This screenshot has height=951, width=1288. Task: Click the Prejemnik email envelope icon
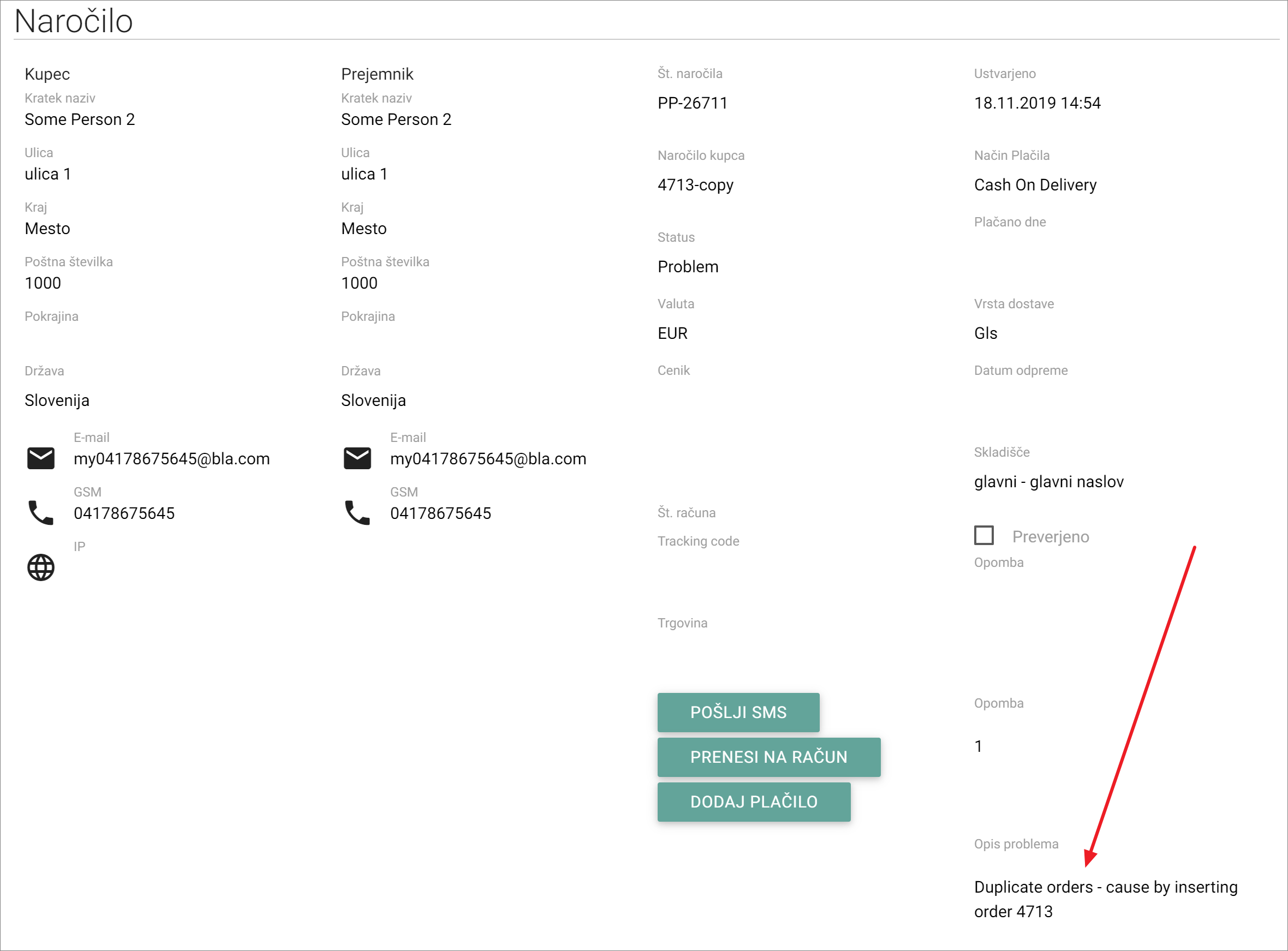(357, 458)
